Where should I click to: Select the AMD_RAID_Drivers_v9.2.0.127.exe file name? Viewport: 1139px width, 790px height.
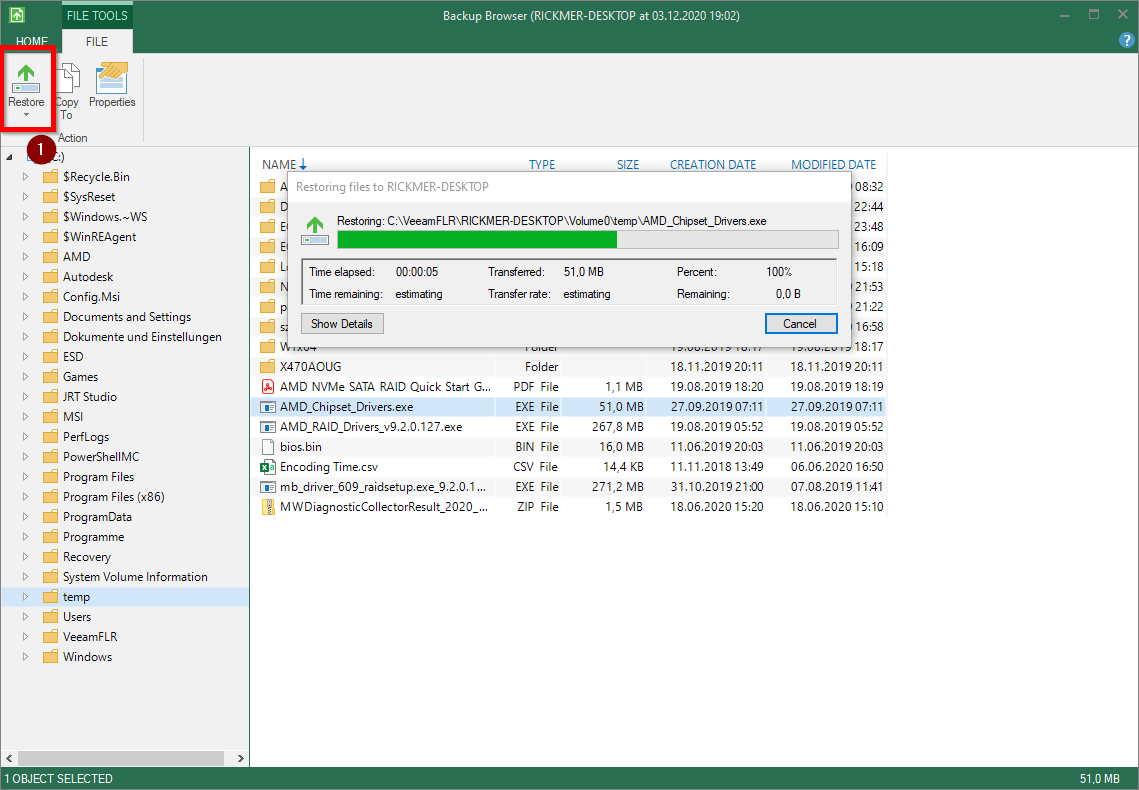click(x=370, y=427)
